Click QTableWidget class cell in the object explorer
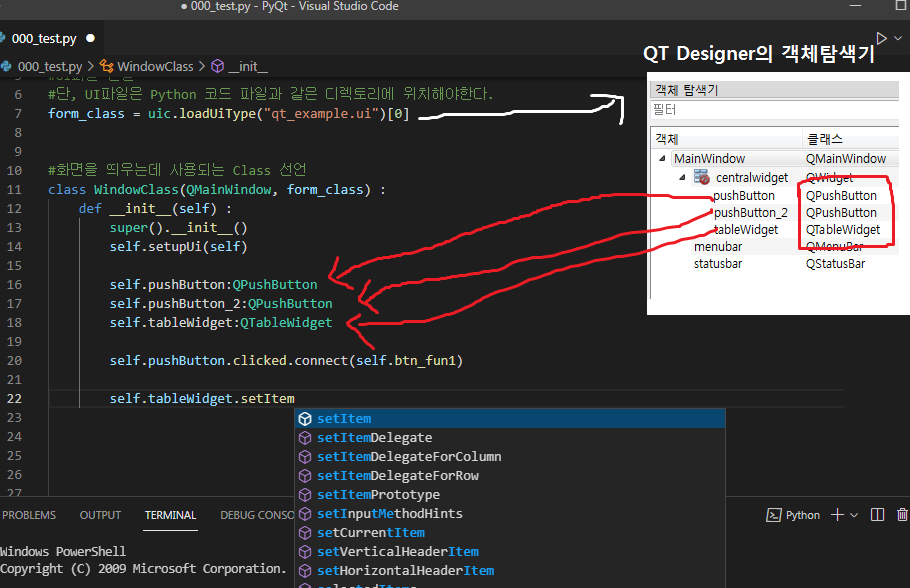The height and width of the screenshot is (588, 910). 843,230
